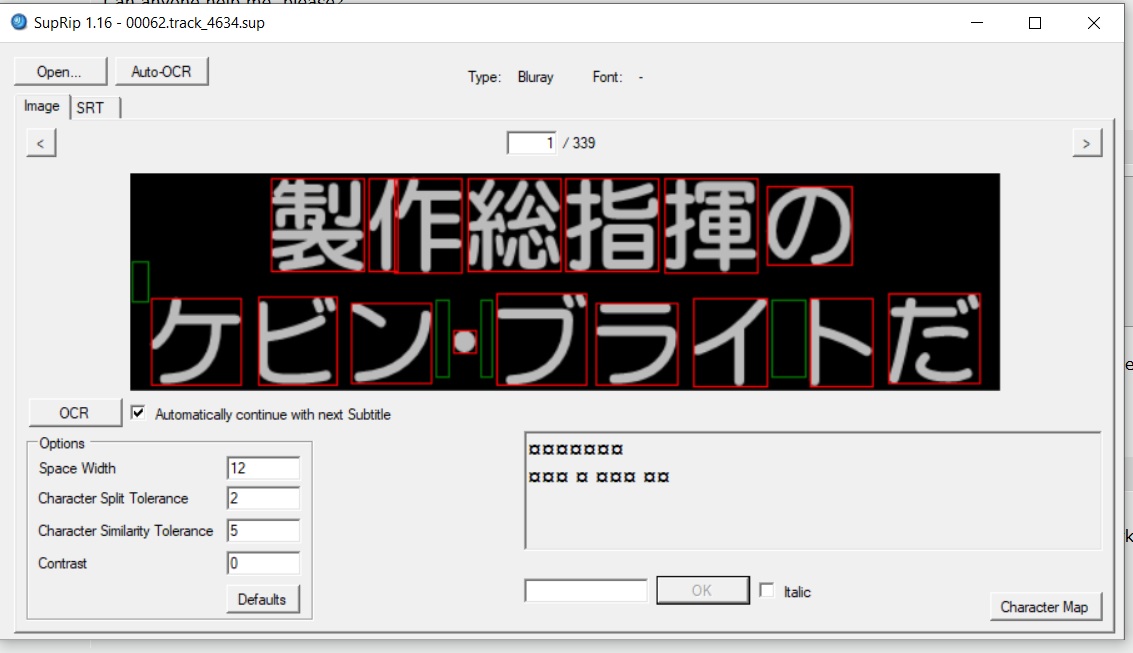Click the 'Contrast' label
Image resolution: width=1133 pixels, height=653 pixels.
(x=62, y=563)
